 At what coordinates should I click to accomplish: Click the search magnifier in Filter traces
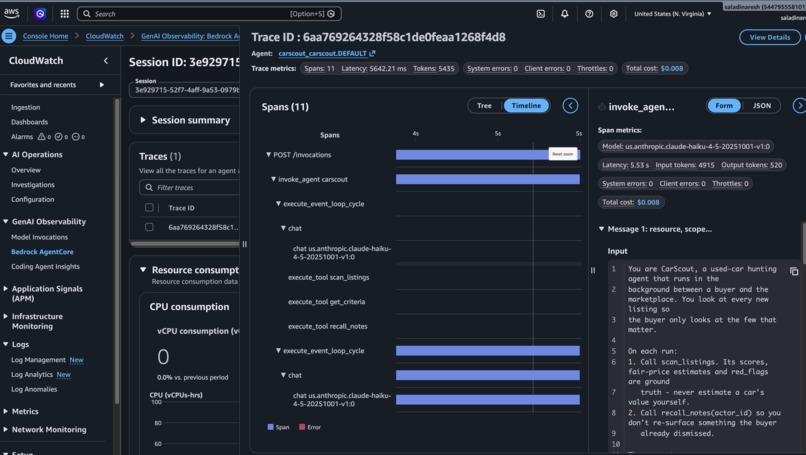(149, 188)
